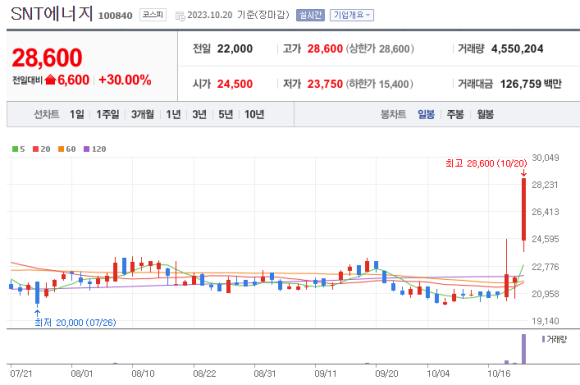Click the green 5-day moving average swatch
Viewport: 580px width, 385px height.
pyautogui.click(x=15, y=149)
